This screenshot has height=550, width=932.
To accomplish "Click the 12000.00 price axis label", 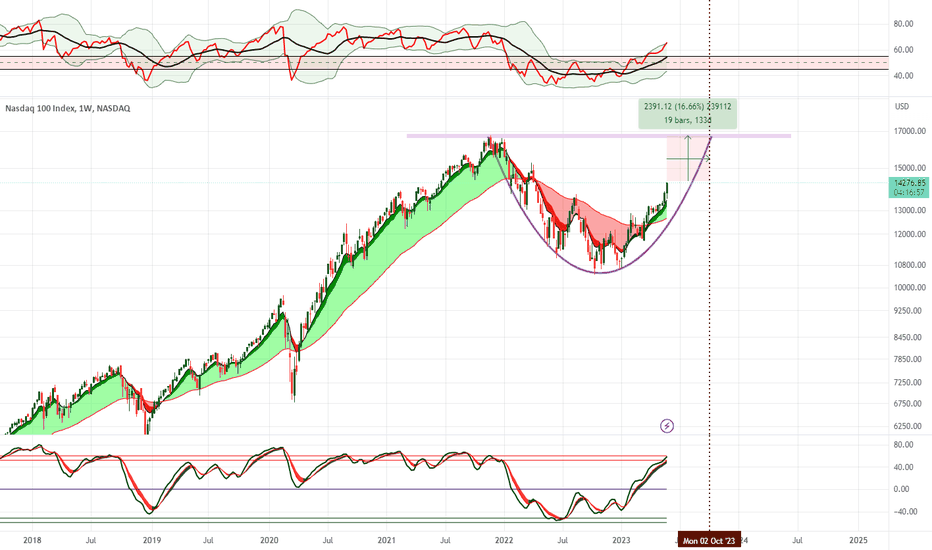I will click(x=909, y=234).
